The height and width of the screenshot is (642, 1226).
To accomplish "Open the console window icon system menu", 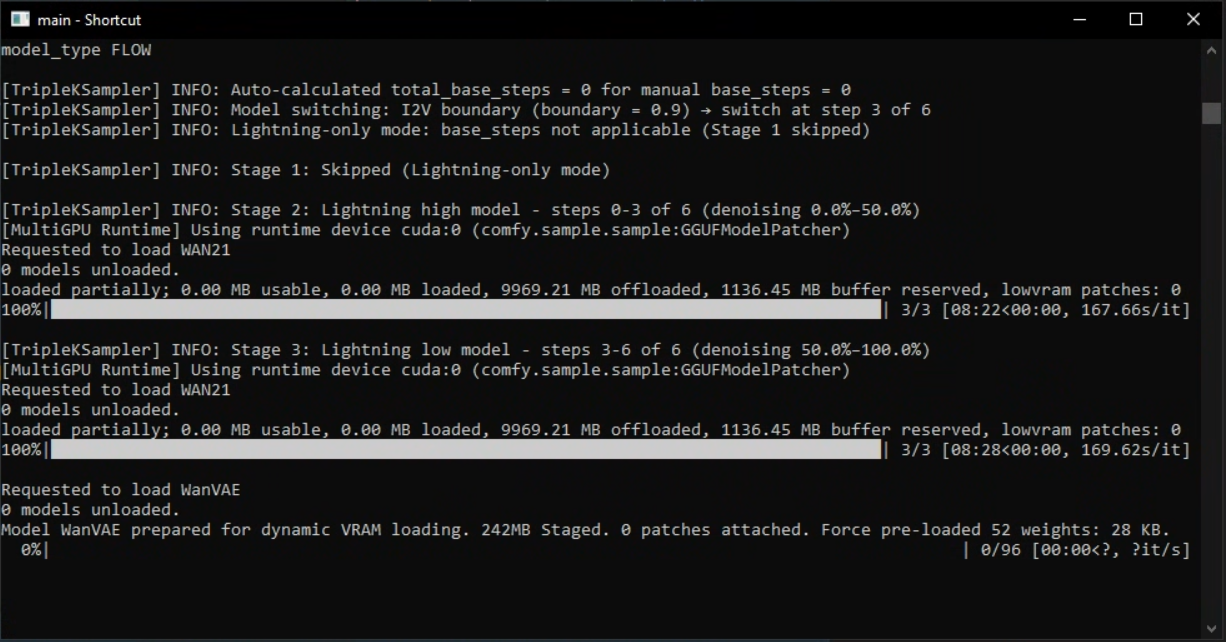I will [x=20, y=19].
